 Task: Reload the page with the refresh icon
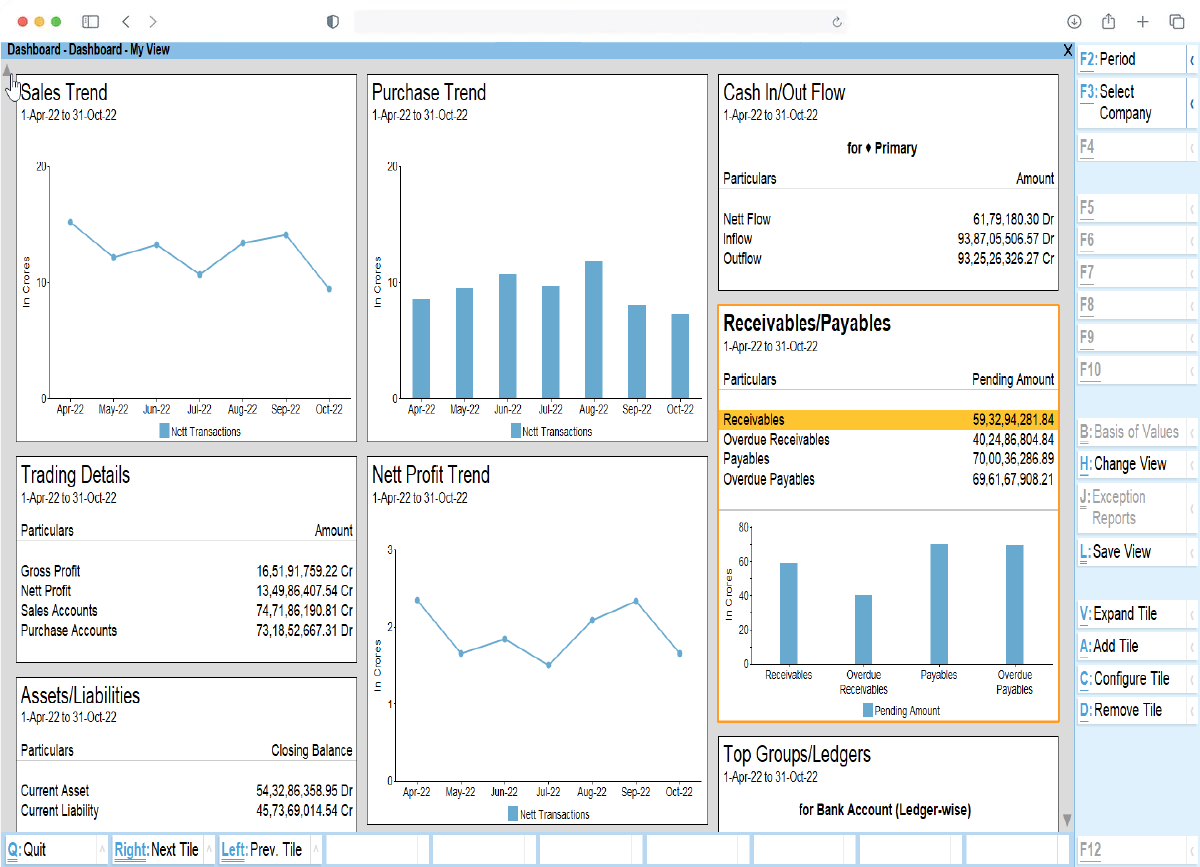point(836,22)
